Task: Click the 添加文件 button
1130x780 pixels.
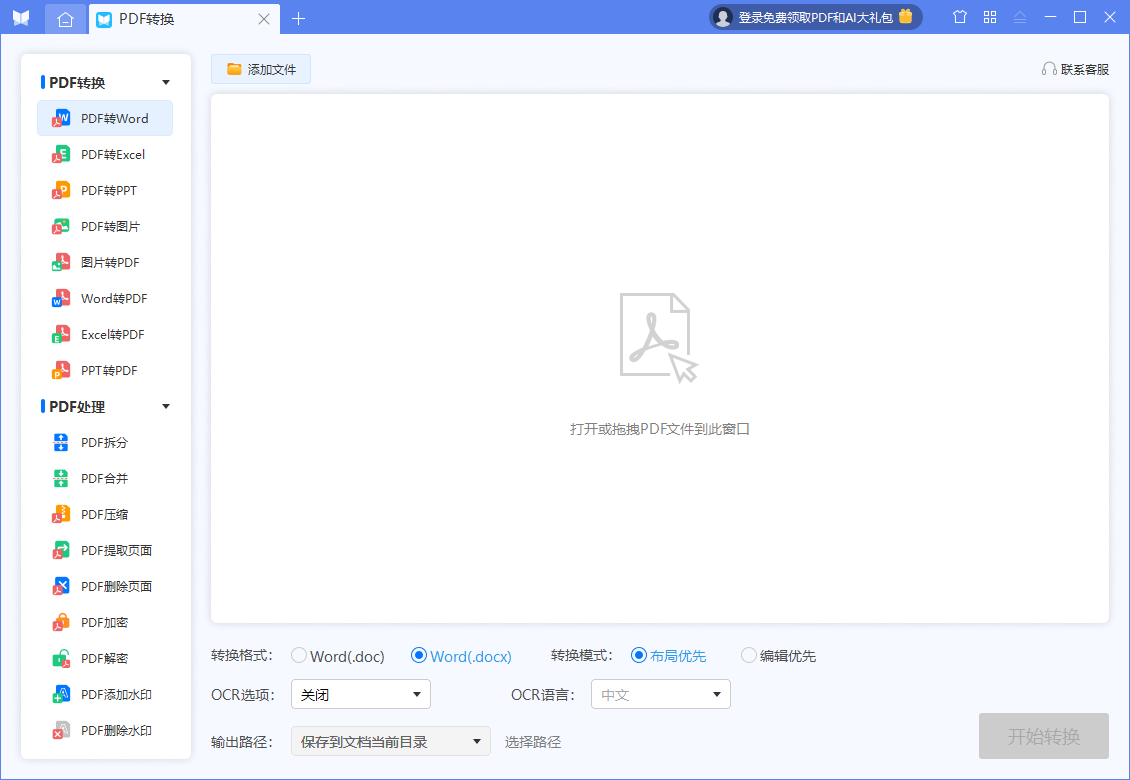Action: 261,69
